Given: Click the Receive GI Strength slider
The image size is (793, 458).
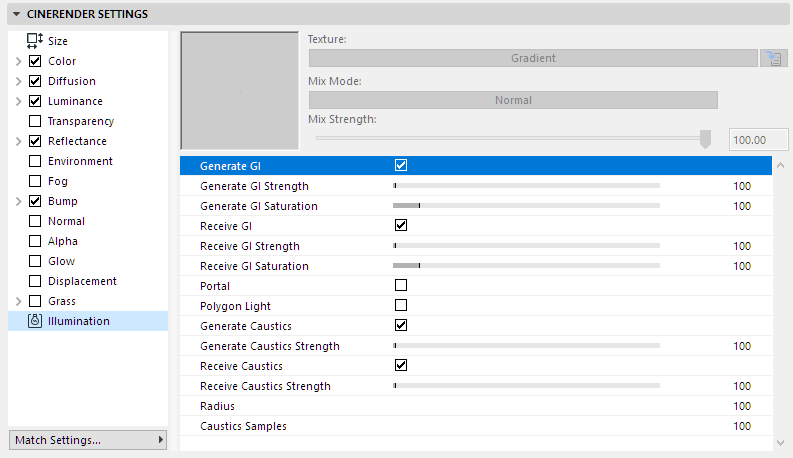Looking at the screenshot, I should point(526,246).
